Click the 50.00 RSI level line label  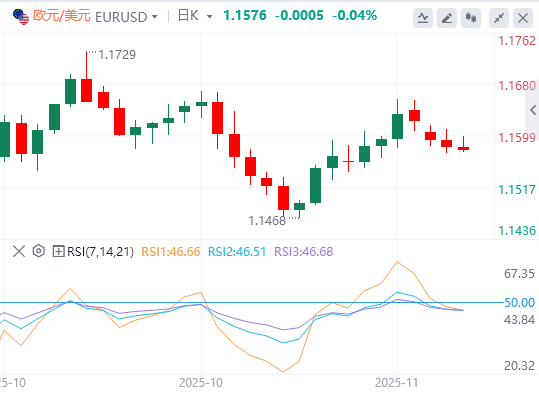click(x=519, y=303)
